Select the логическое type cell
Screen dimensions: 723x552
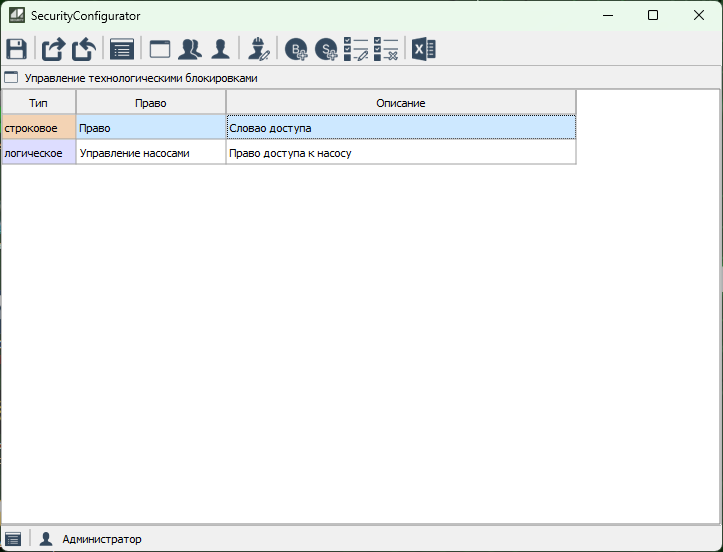pos(38,153)
